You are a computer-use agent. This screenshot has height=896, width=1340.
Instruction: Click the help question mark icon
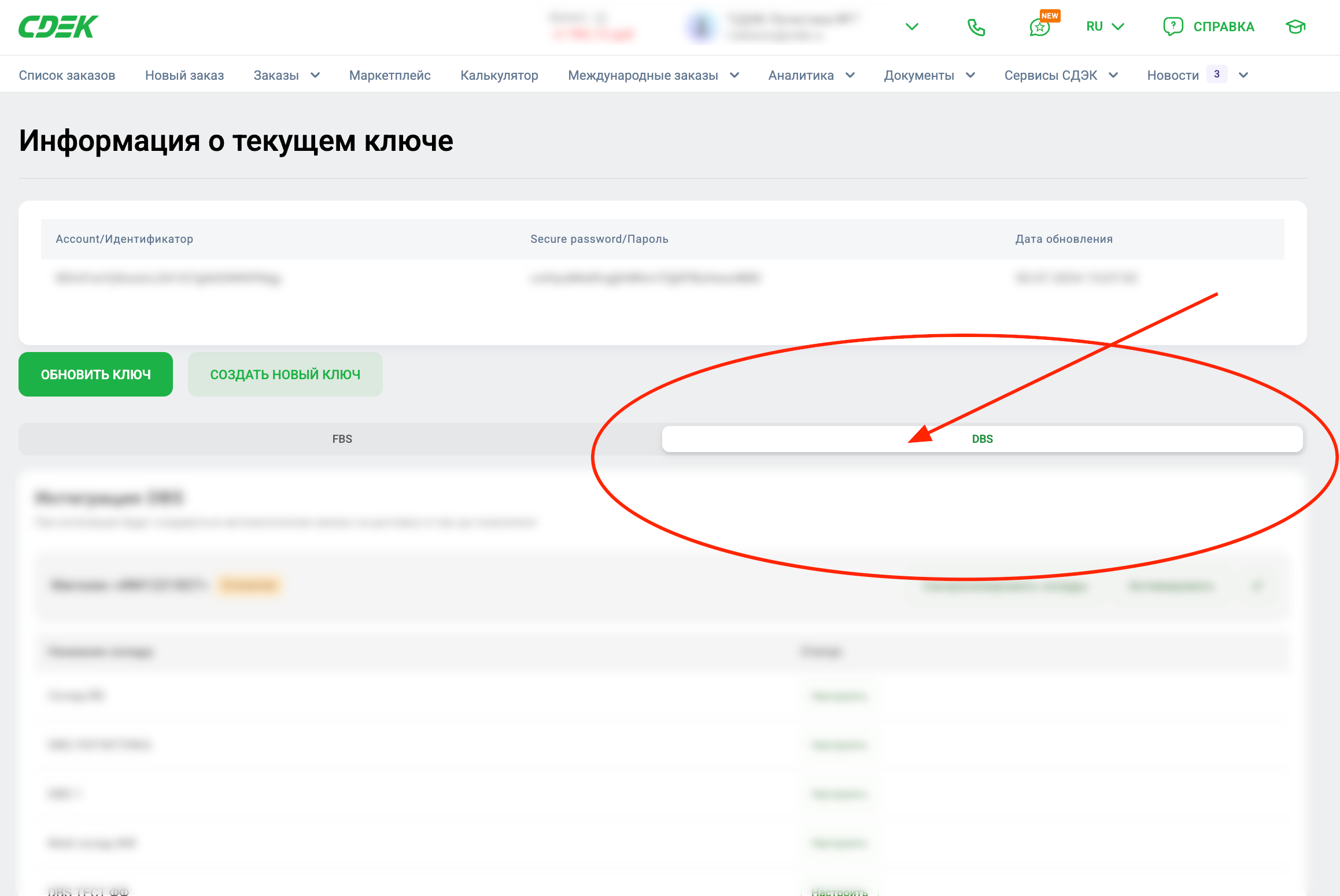1173,27
